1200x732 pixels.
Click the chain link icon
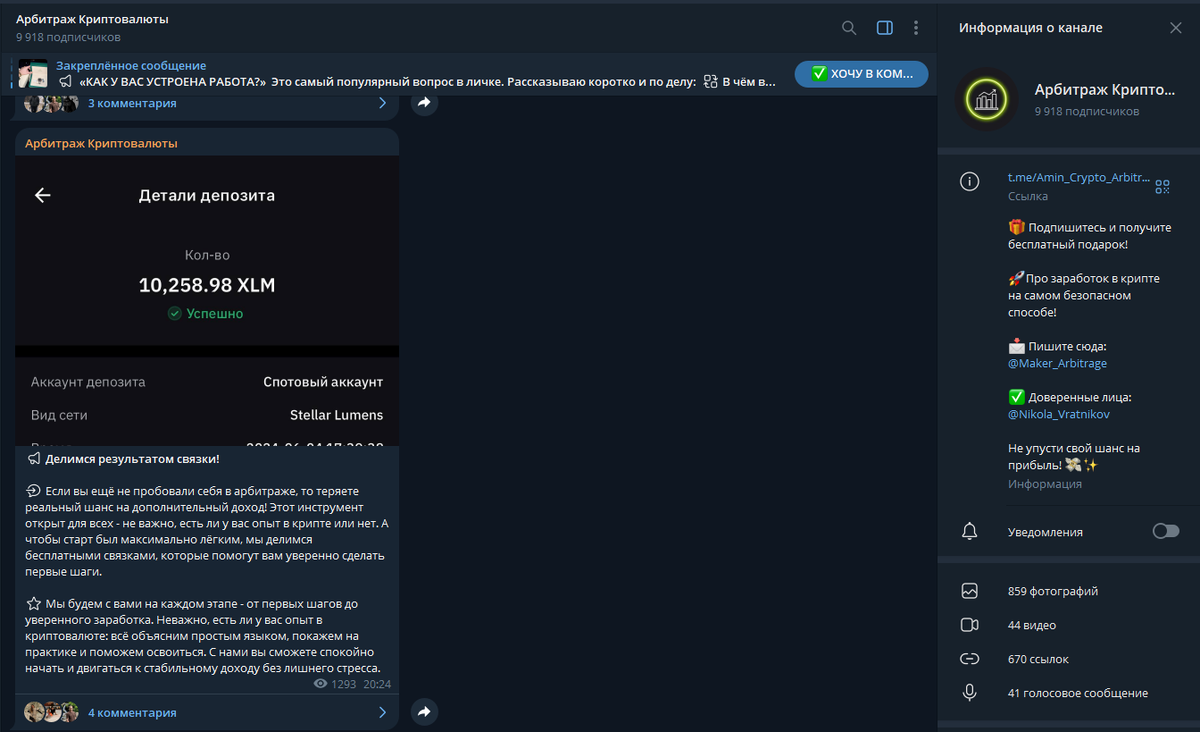[969, 659]
